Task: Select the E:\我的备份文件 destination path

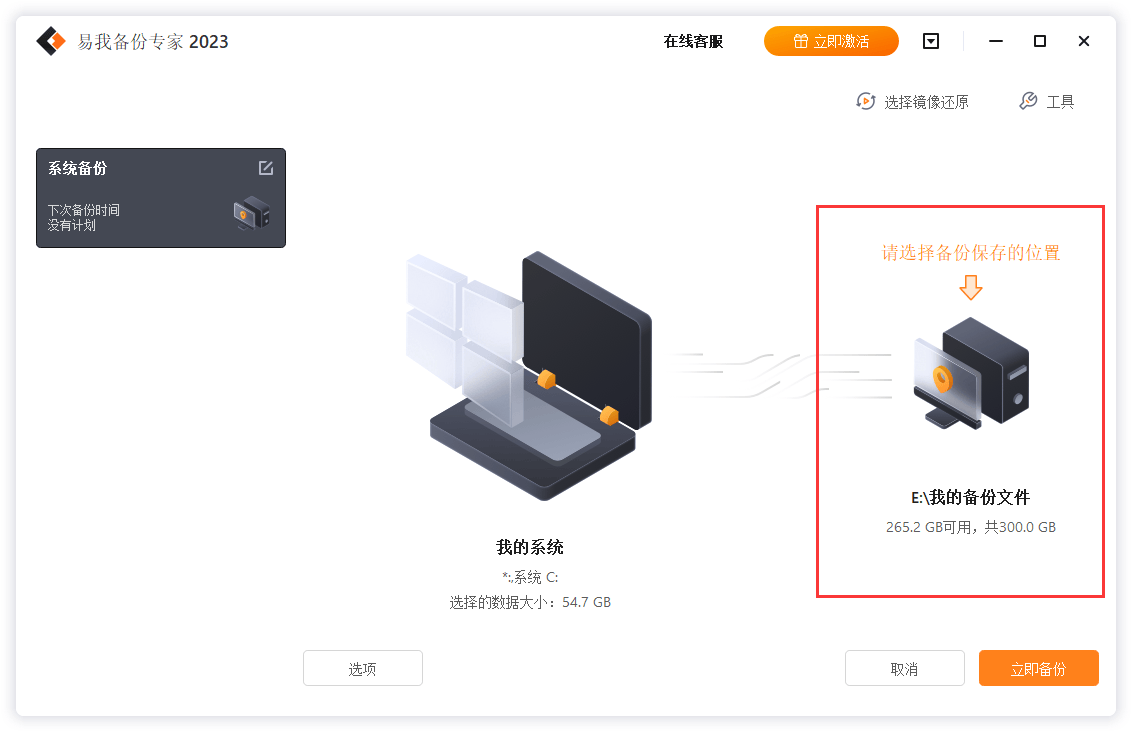Action: click(x=970, y=497)
